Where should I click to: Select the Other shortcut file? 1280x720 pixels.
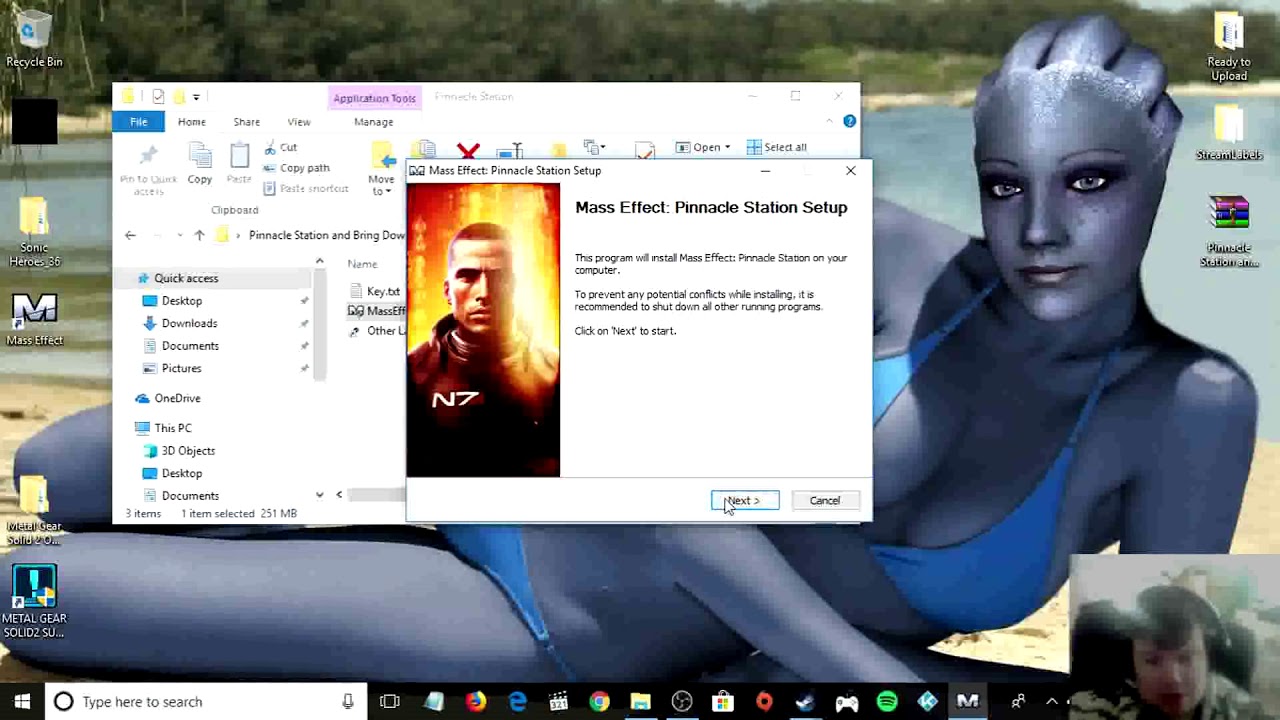[x=377, y=331]
